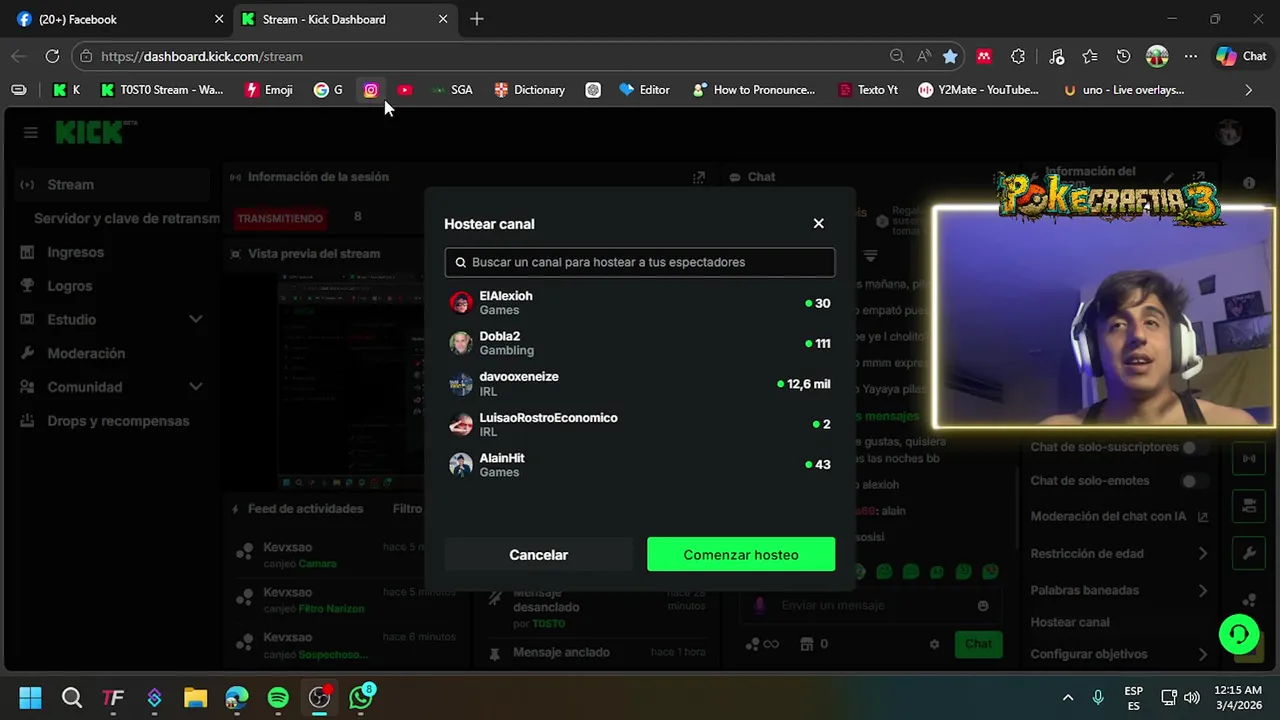Open browser history icon
The width and height of the screenshot is (1280, 720).
point(1123,57)
